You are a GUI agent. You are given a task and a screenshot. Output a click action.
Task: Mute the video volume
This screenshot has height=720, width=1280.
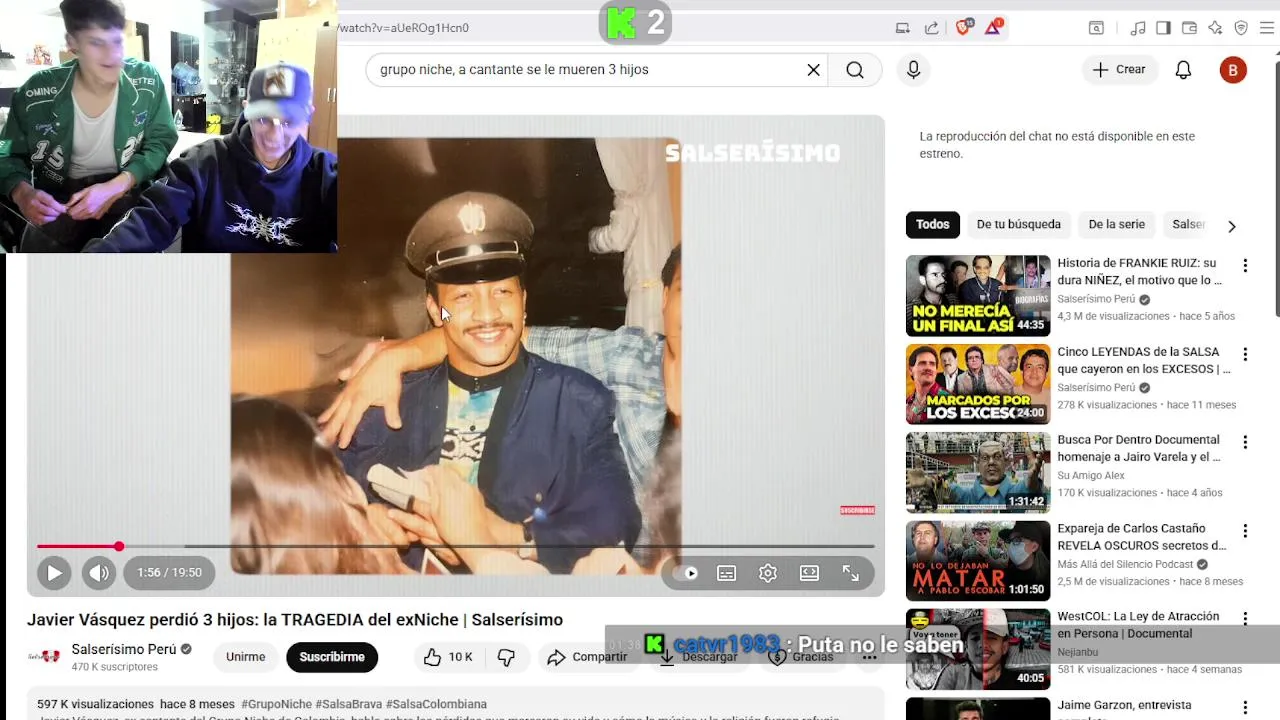coord(98,573)
